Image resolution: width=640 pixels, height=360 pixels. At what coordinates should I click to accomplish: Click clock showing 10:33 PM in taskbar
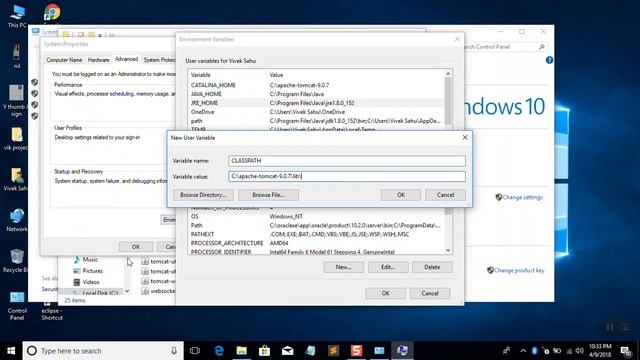[600, 351]
